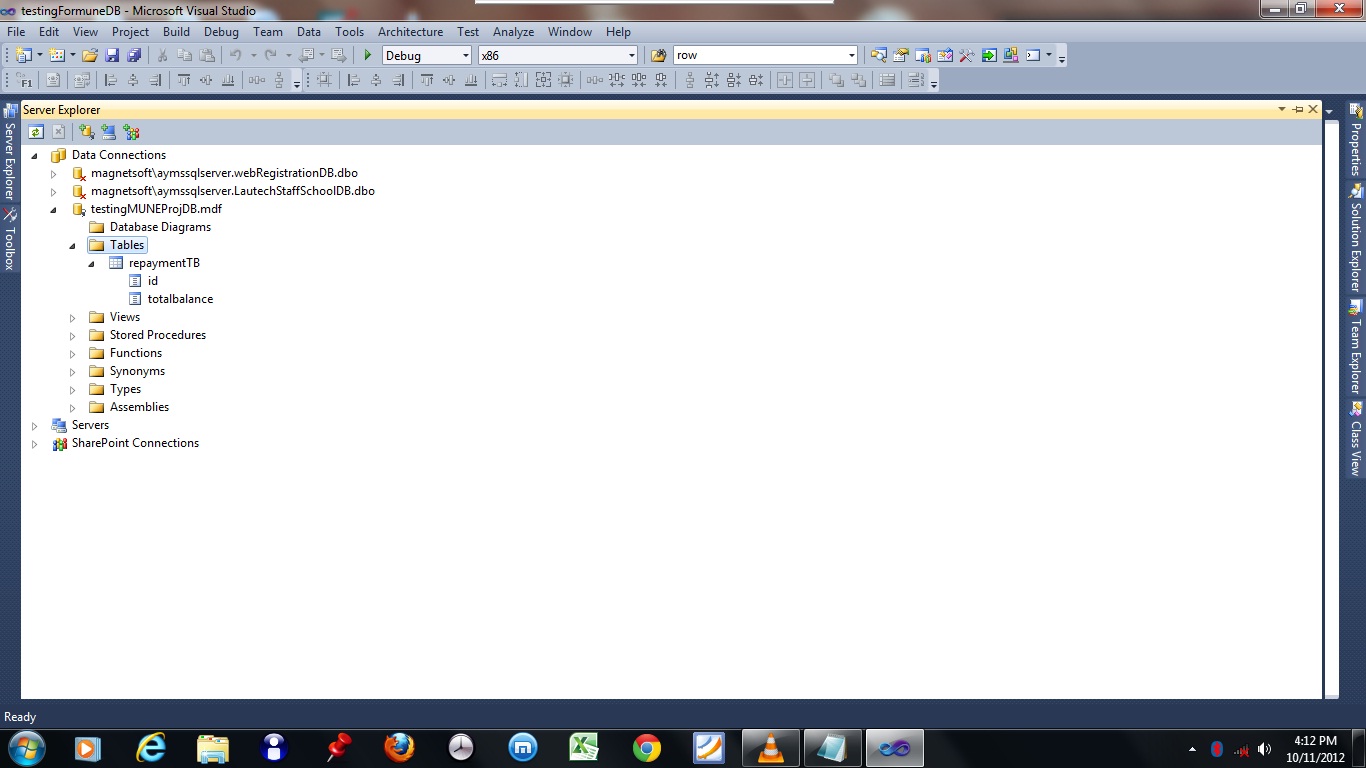Open the Solution Explorer side tab
Image resolution: width=1366 pixels, height=768 pixels.
tap(1356, 238)
